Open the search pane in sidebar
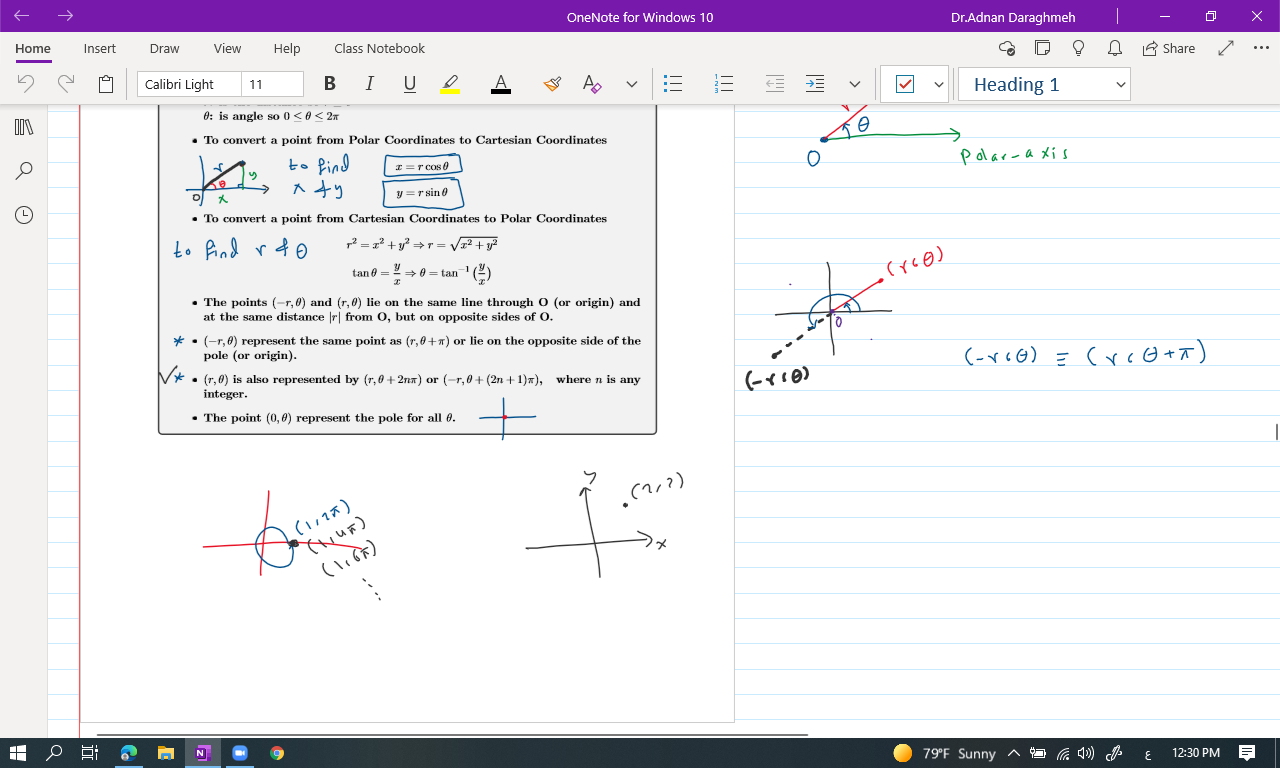The width and height of the screenshot is (1280, 768). point(24,171)
